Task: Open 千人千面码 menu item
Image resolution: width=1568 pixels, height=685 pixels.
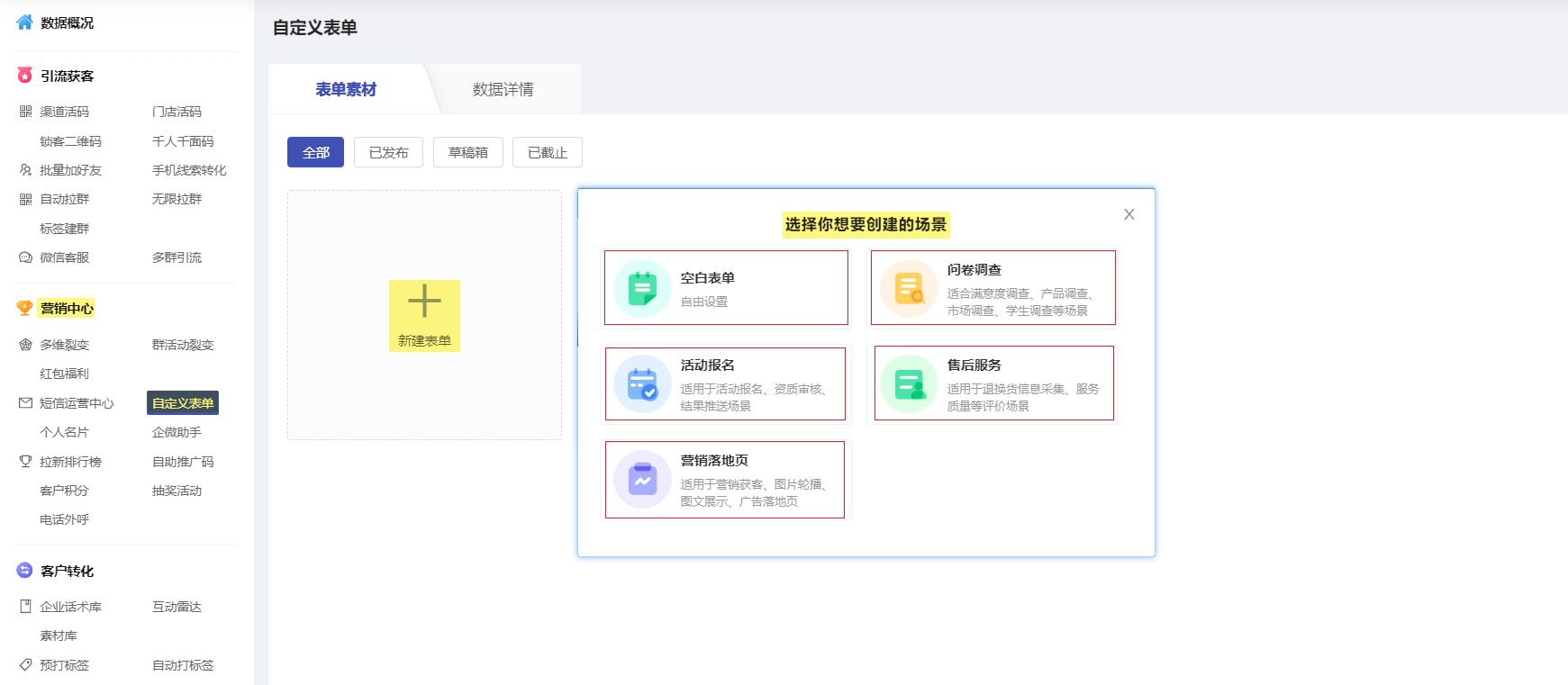Action: point(183,141)
